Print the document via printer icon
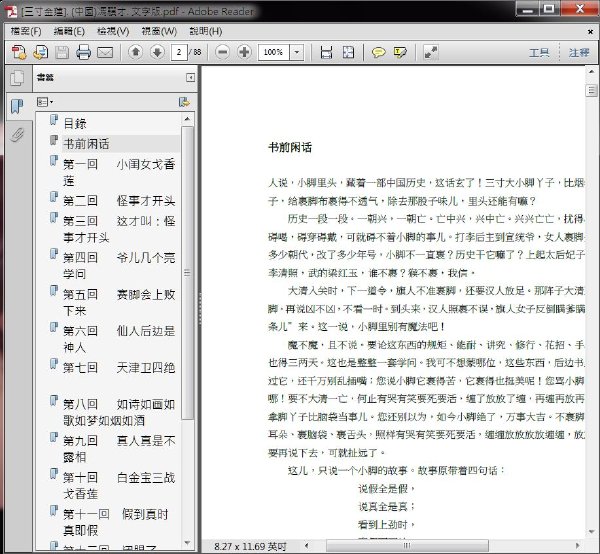The height and width of the screenshot is (554, 600). [83, 52]
